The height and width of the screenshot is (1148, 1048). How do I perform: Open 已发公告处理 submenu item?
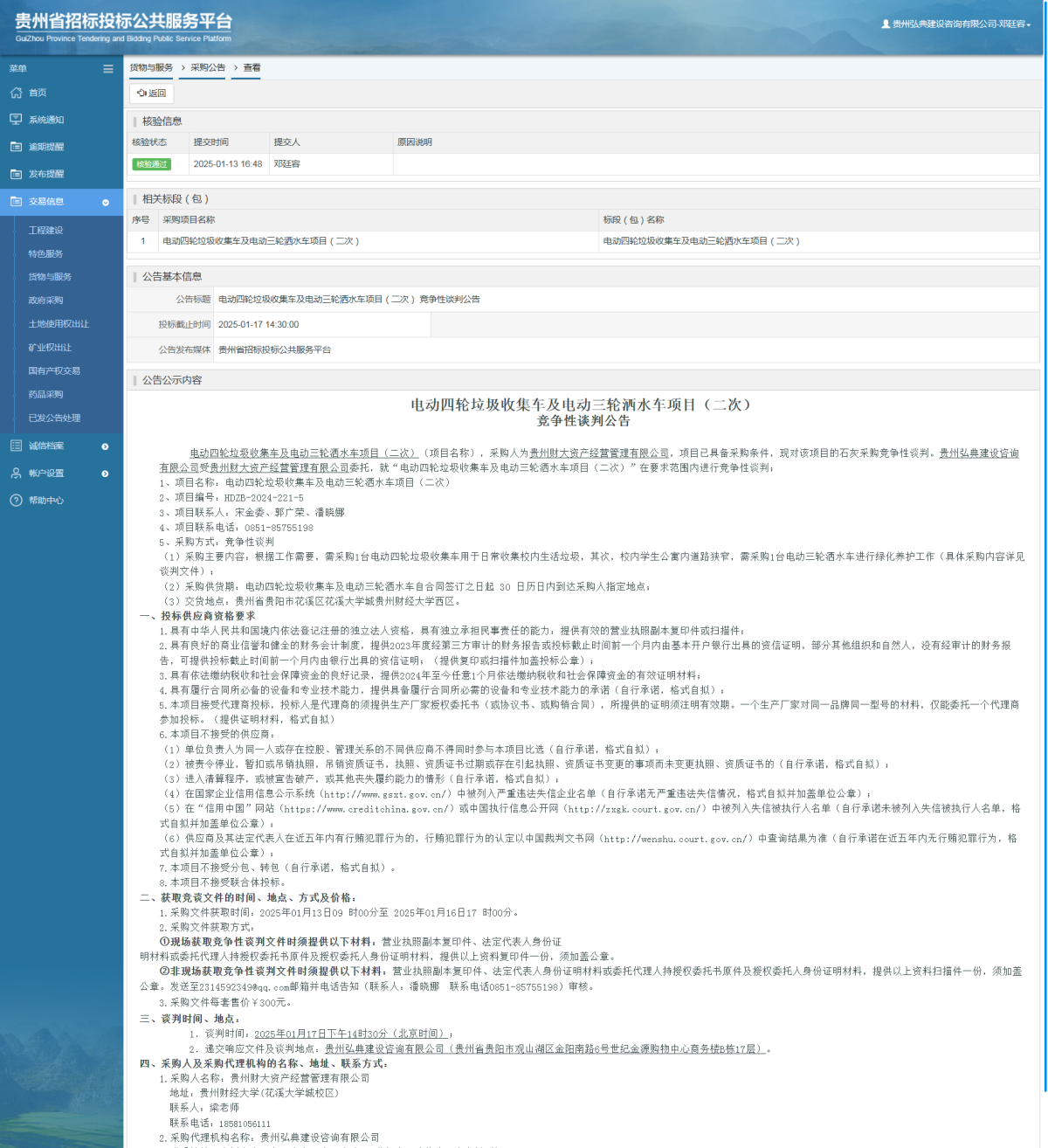[x=54, y=418]
